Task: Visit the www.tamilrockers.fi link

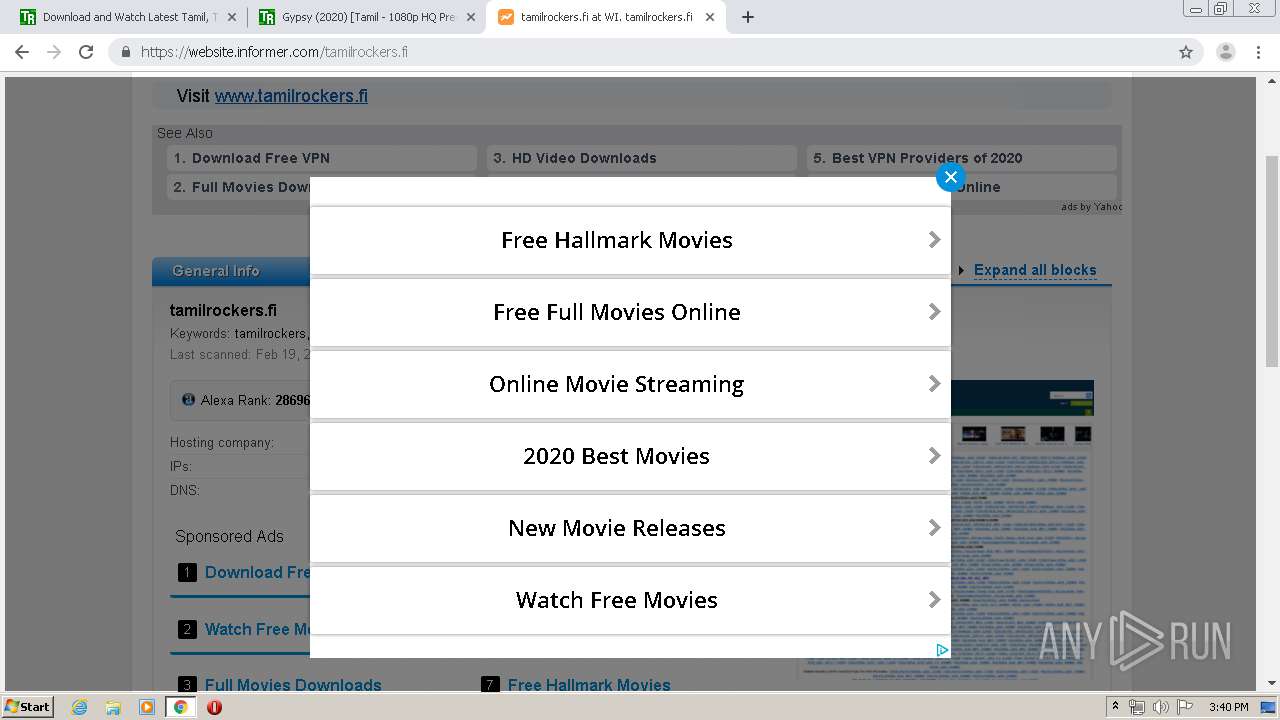Action: (x=291, y=96)
